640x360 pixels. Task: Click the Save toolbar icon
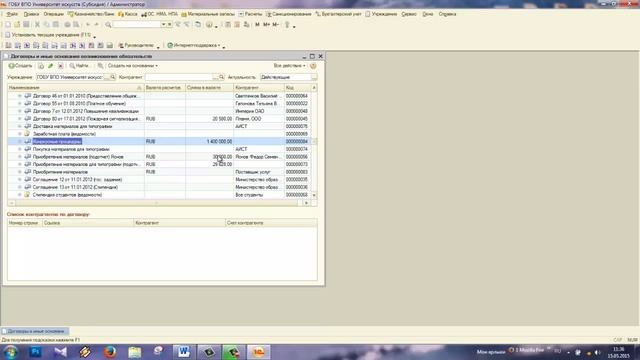tap(26, 24)
